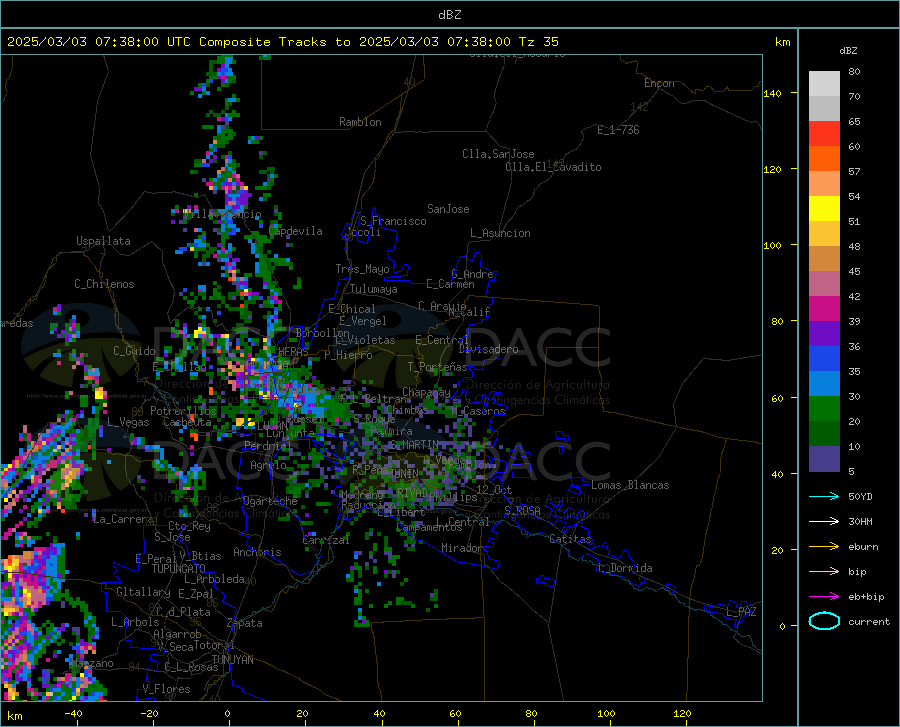Click the SanJose place label
This screenshot has width=900, height=727.
click(x=448, y=209)
